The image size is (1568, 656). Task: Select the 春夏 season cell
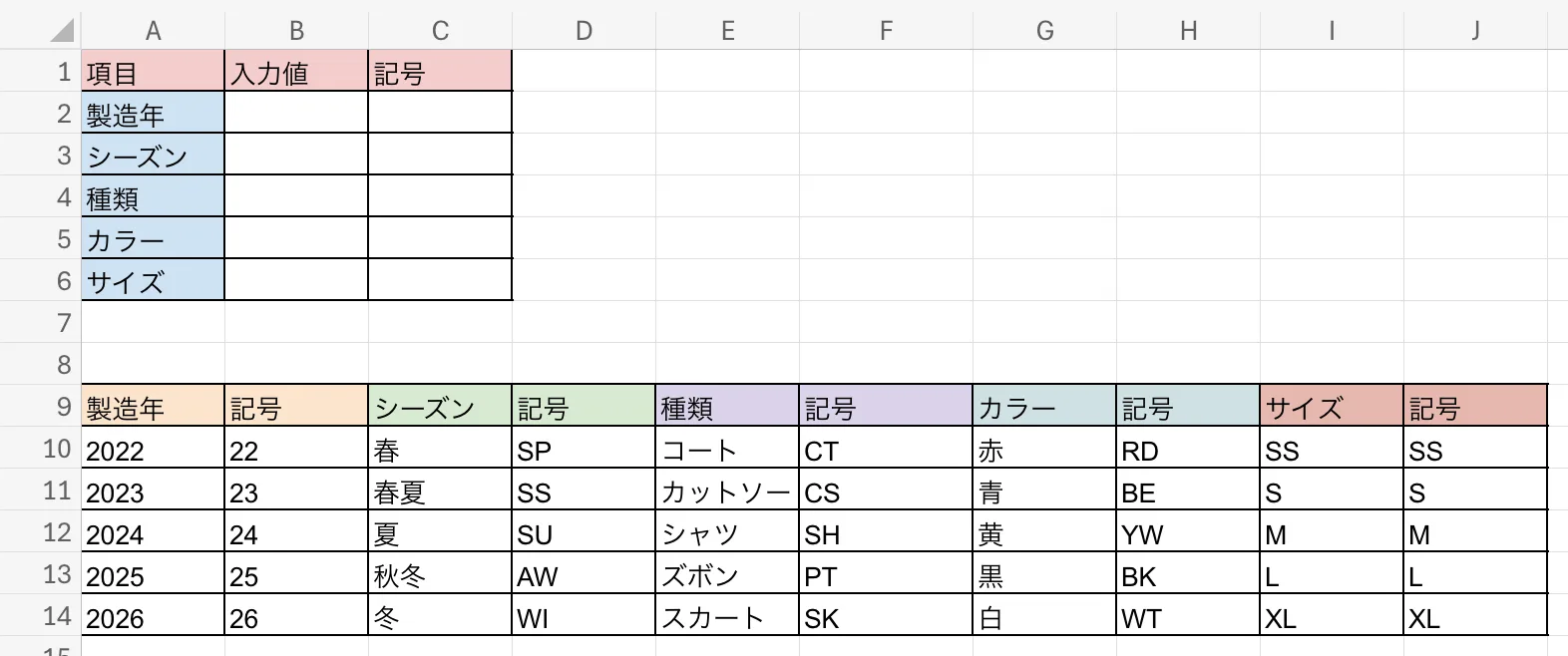coord(440,492)
